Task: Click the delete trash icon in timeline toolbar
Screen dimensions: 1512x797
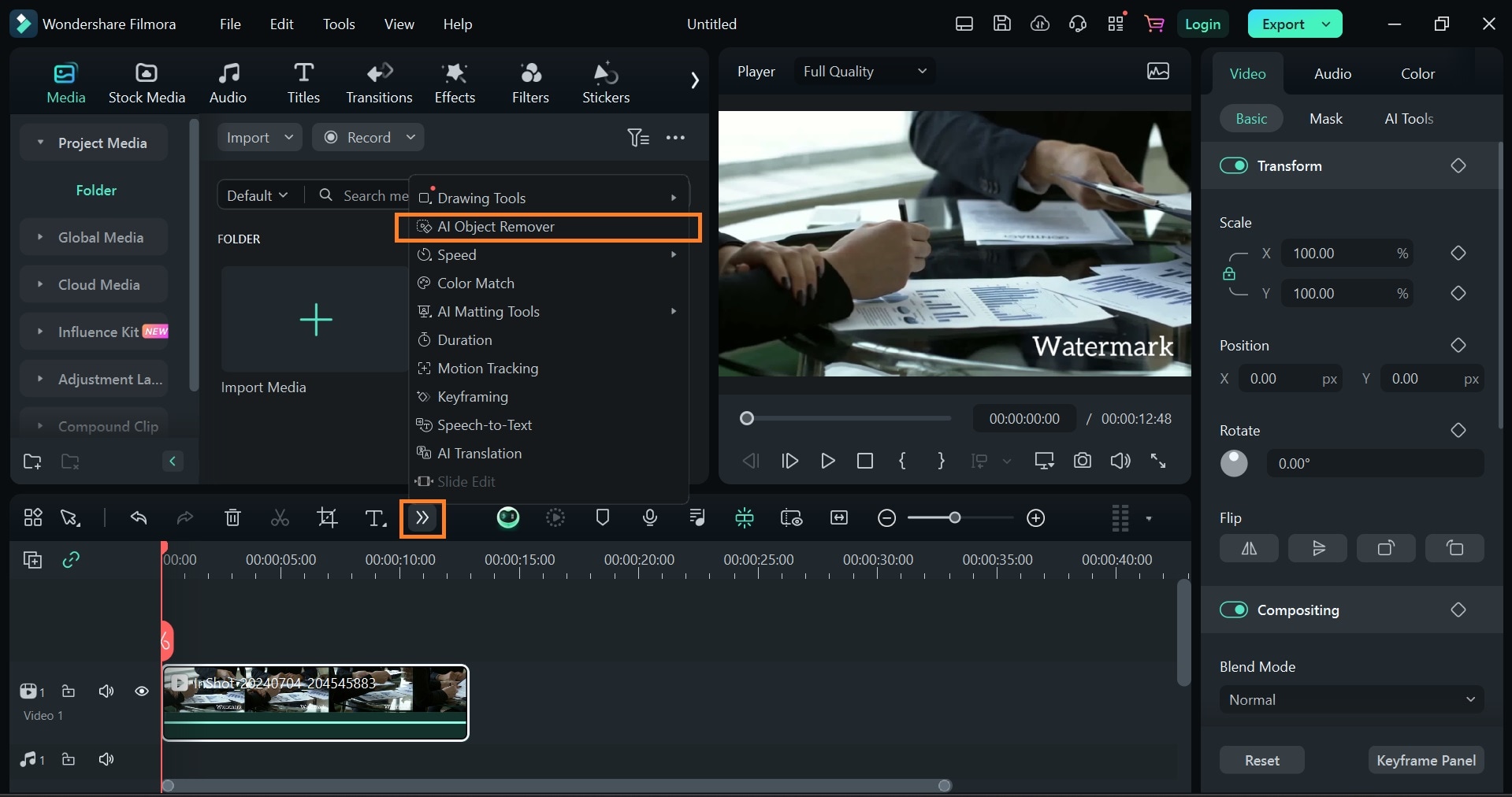Action: 232,517
